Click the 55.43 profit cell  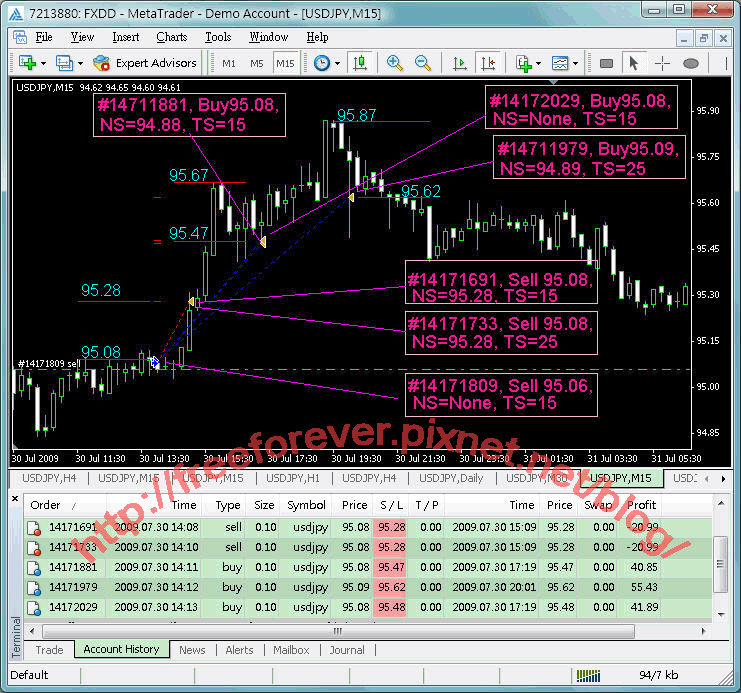644,587
